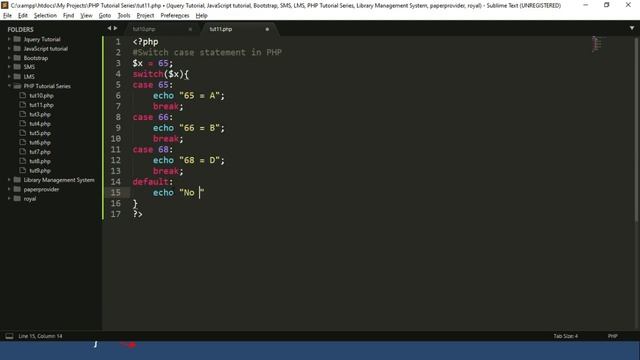Expand the JavaScript tutorial folder
This screenshot has width=640, height=360.
pos(9,49)
